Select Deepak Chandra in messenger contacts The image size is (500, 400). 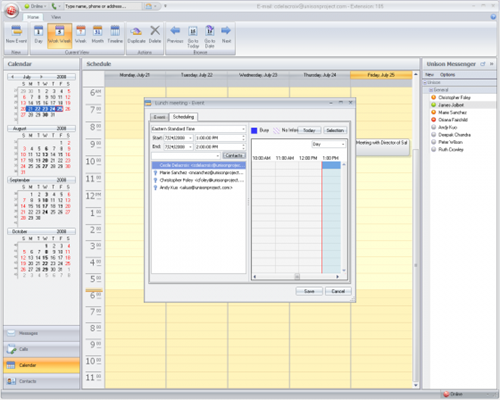coord(454,135)
